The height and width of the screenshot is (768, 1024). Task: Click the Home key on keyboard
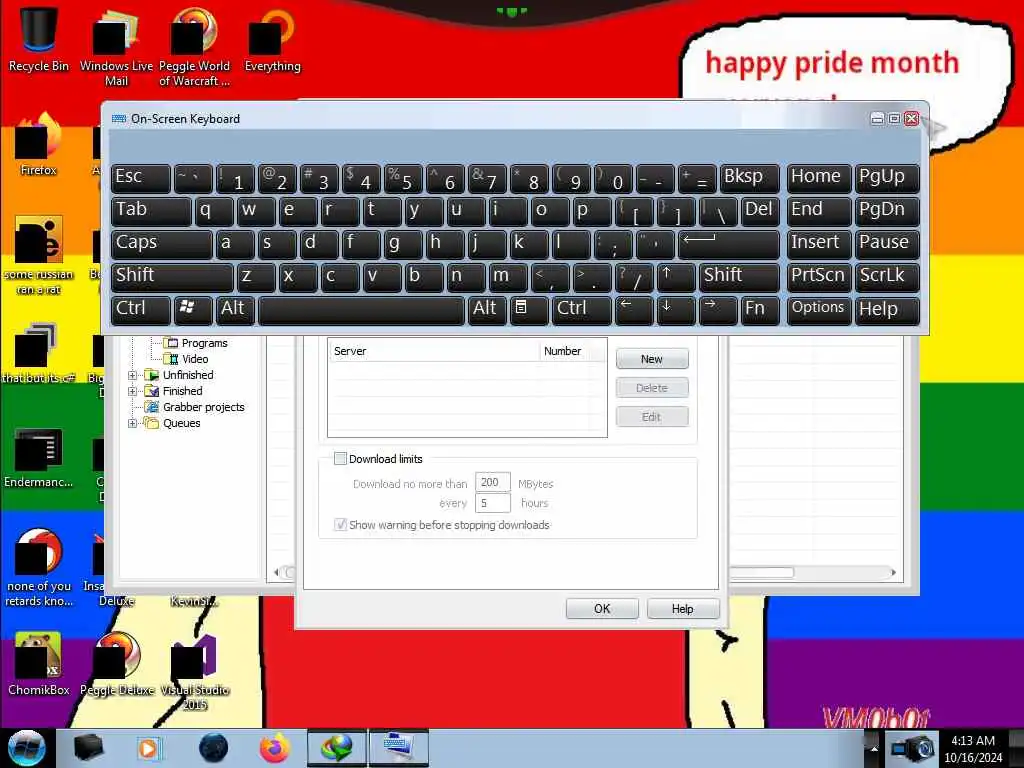[819, 178]
